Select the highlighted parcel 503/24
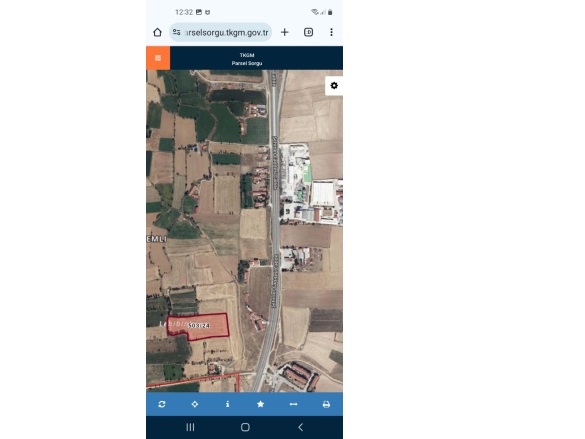Image resolution: width=585 pixels, height=439 pixels. coord(198,326)
